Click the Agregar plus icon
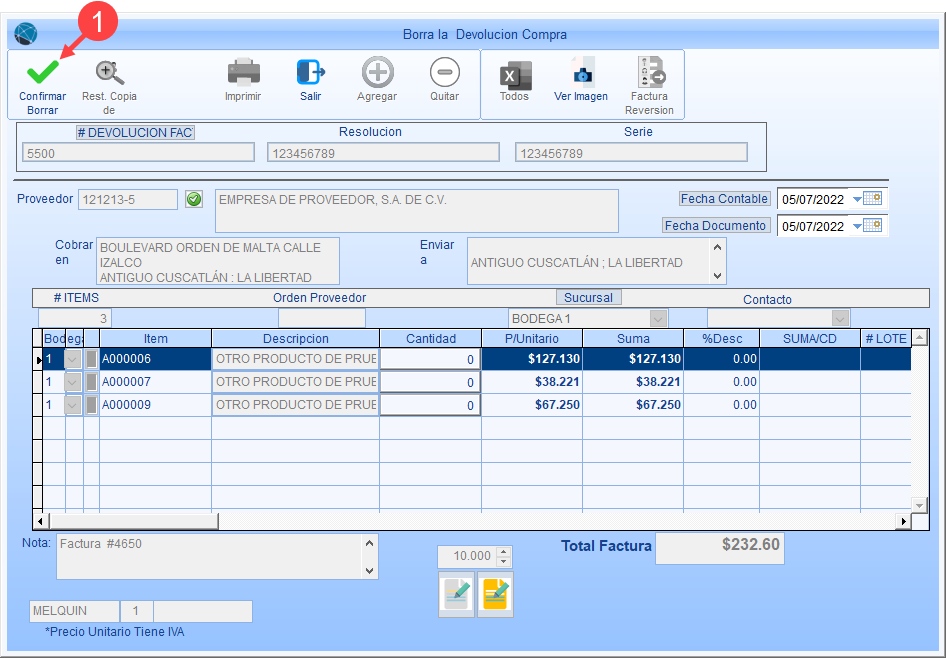Screen dimensions: 946x658 click(378, 72)
